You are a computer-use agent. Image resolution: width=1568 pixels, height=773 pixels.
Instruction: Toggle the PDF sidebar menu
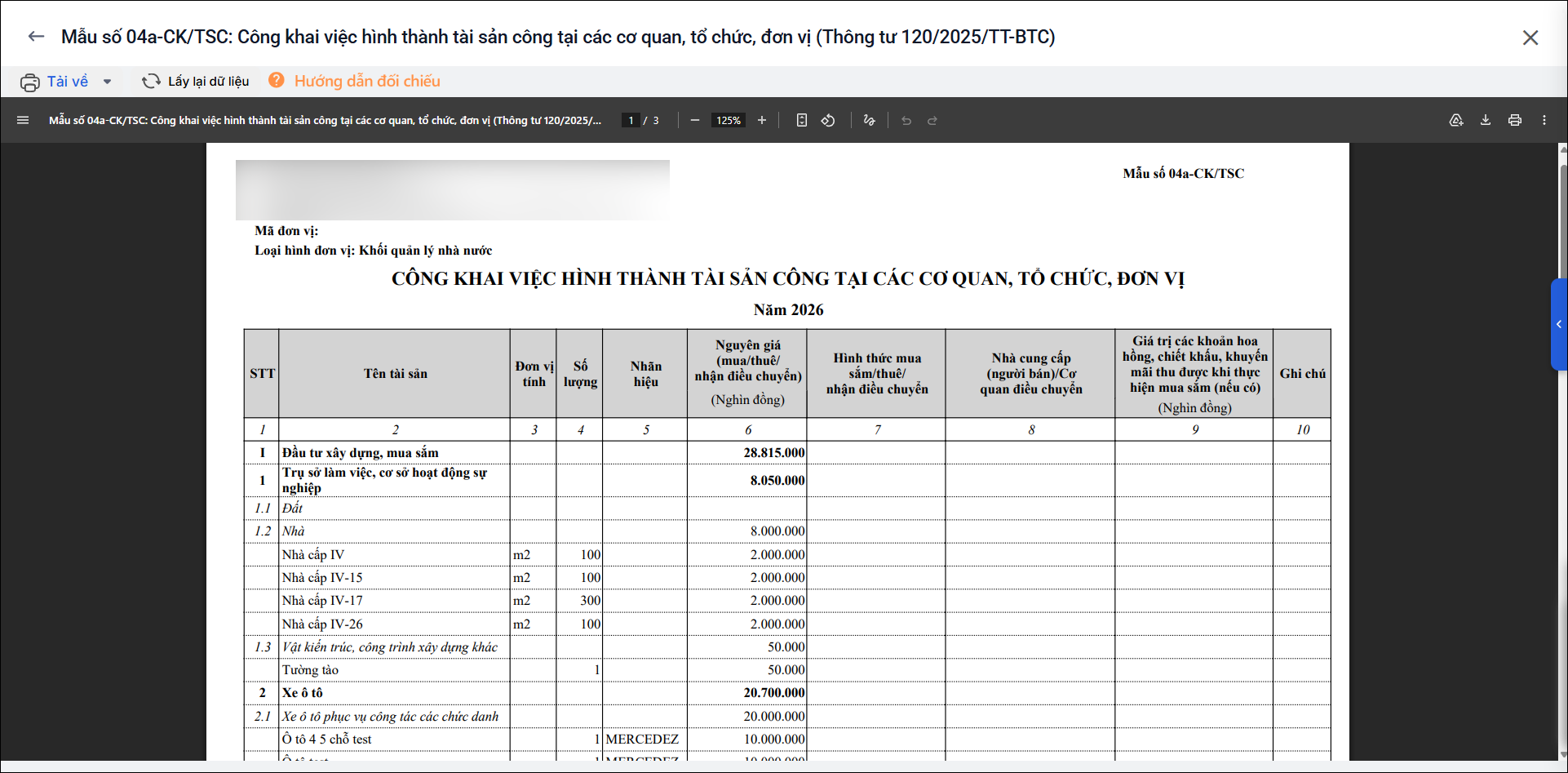pyautogui.click(x=23, y=120)
